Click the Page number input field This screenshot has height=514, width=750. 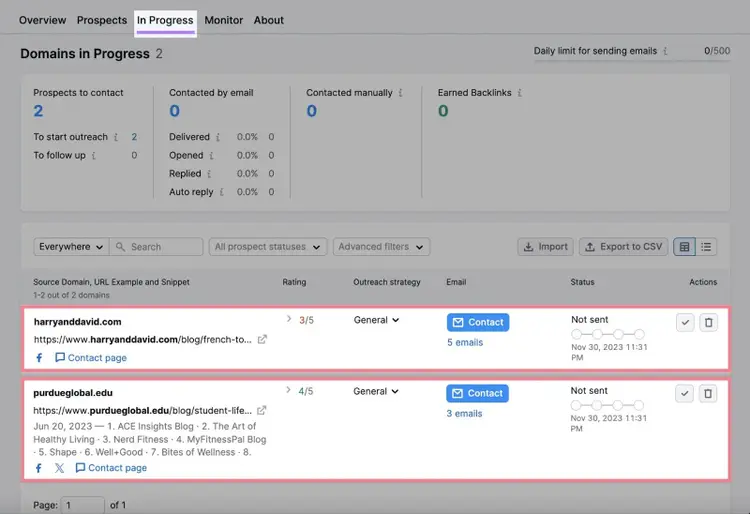(83, 505)
